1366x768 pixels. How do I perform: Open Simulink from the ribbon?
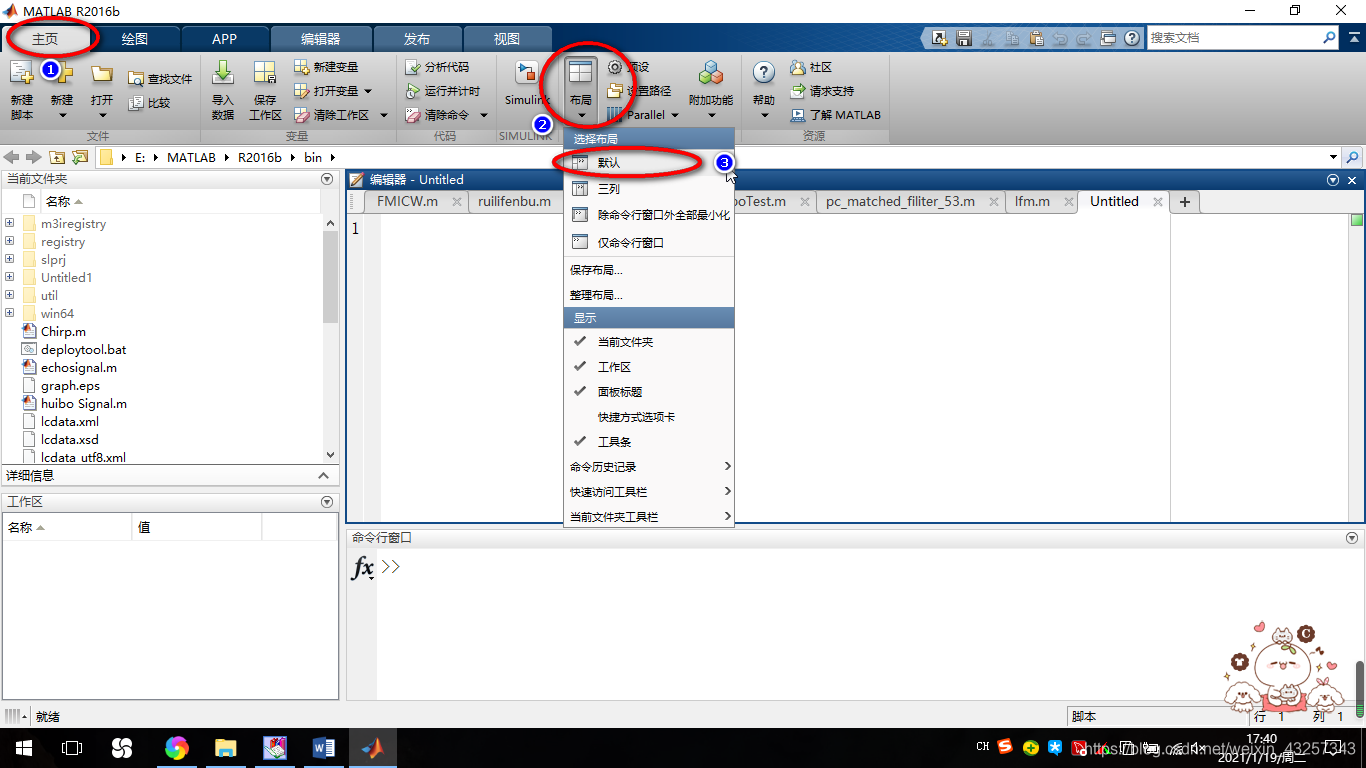[527, 83]
